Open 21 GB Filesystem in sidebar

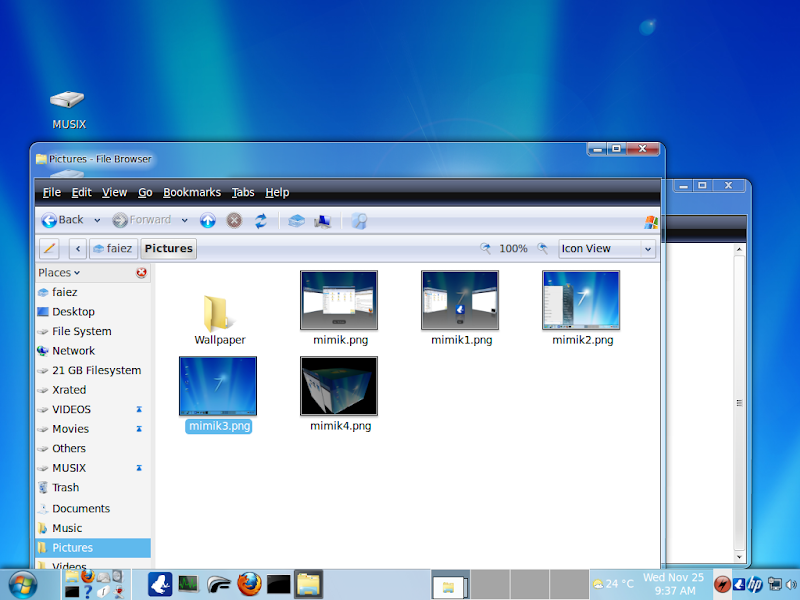tap(93, 370)
